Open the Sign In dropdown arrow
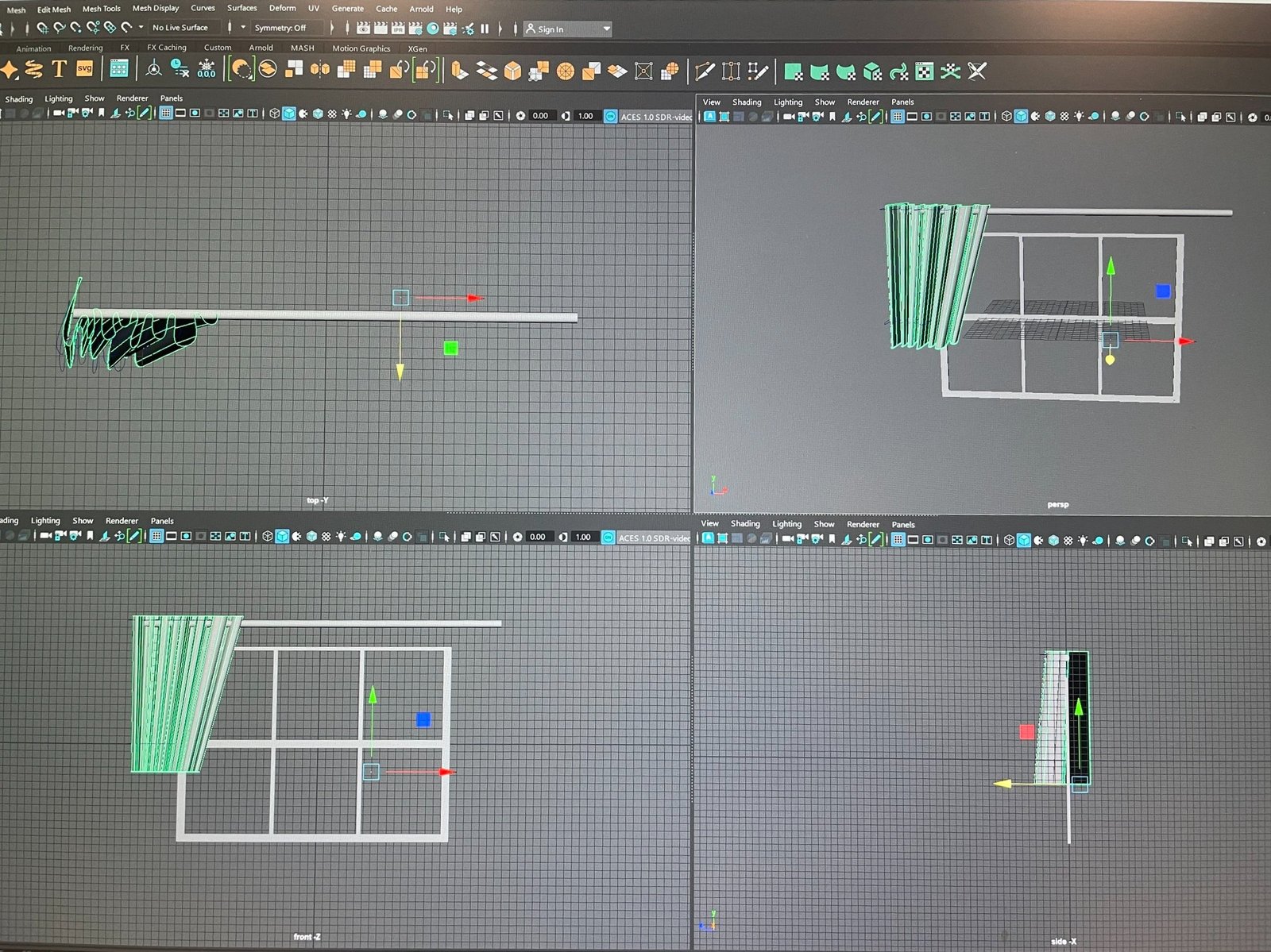1271x952 pixels. coord(607,29)
